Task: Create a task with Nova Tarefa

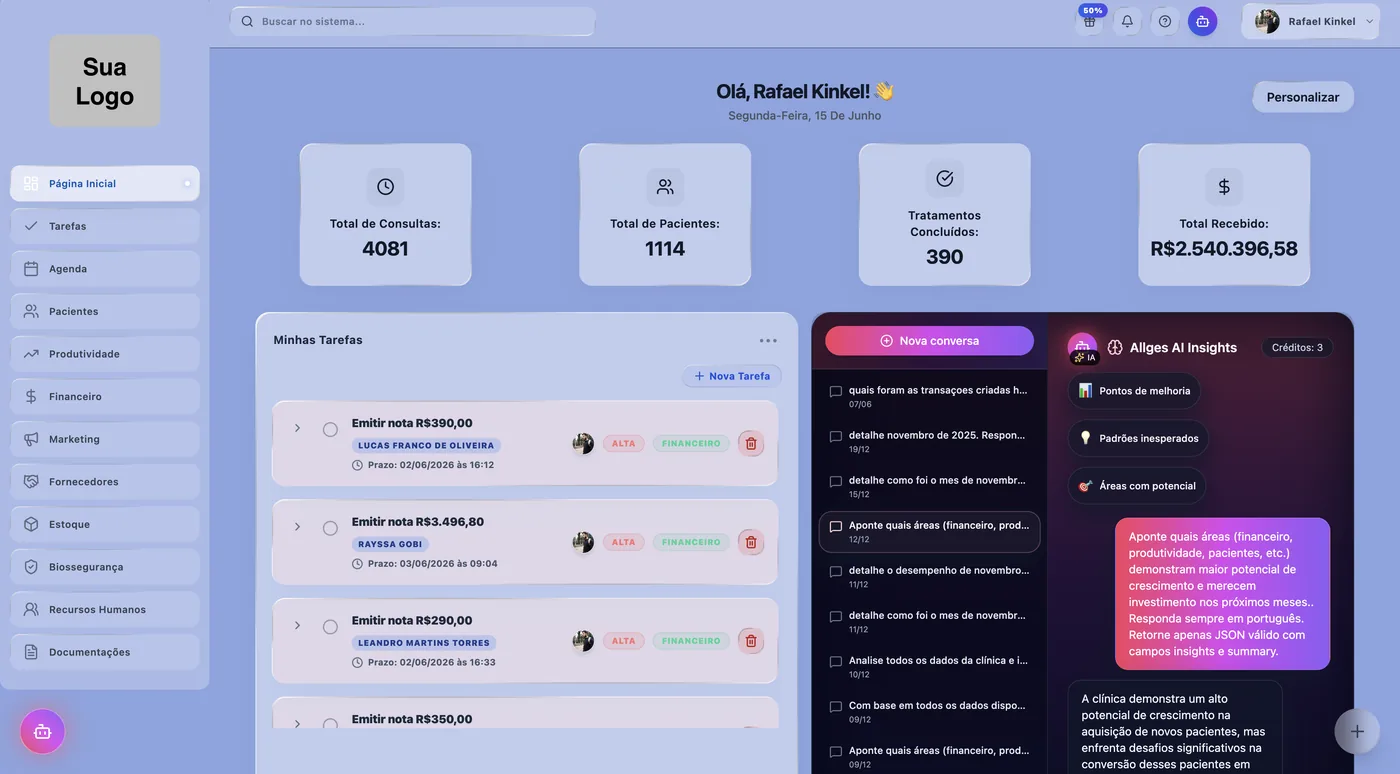Action: [732, 376]
